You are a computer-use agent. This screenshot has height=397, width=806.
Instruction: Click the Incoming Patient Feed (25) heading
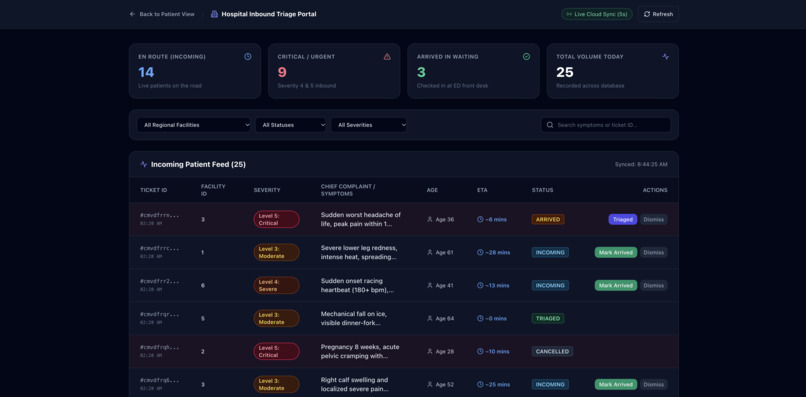[198, 165]
